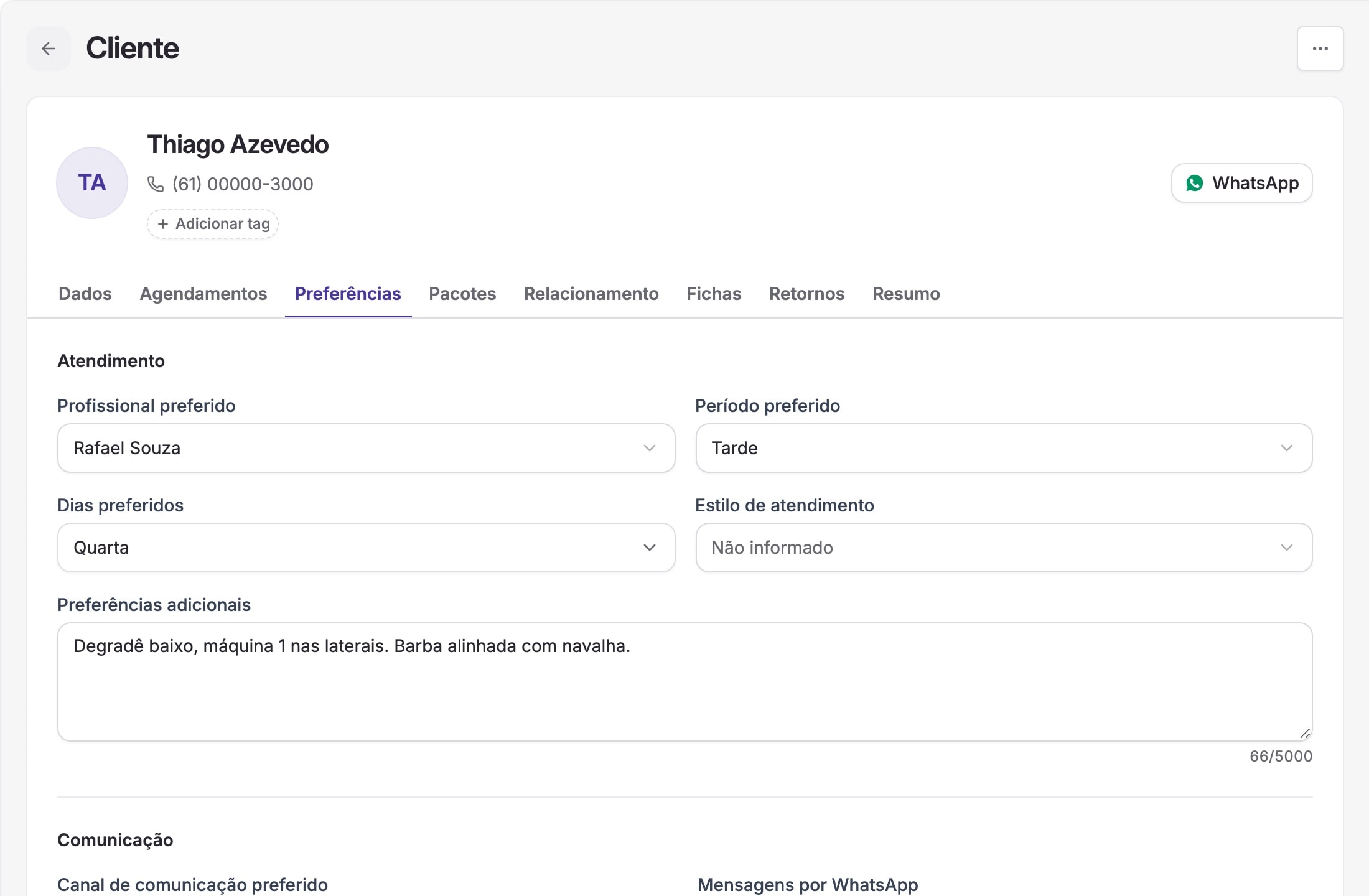The width and height of the screenshot is (1369, 896).
Task: Go back using the arrow button
Action: pos(49,49)
